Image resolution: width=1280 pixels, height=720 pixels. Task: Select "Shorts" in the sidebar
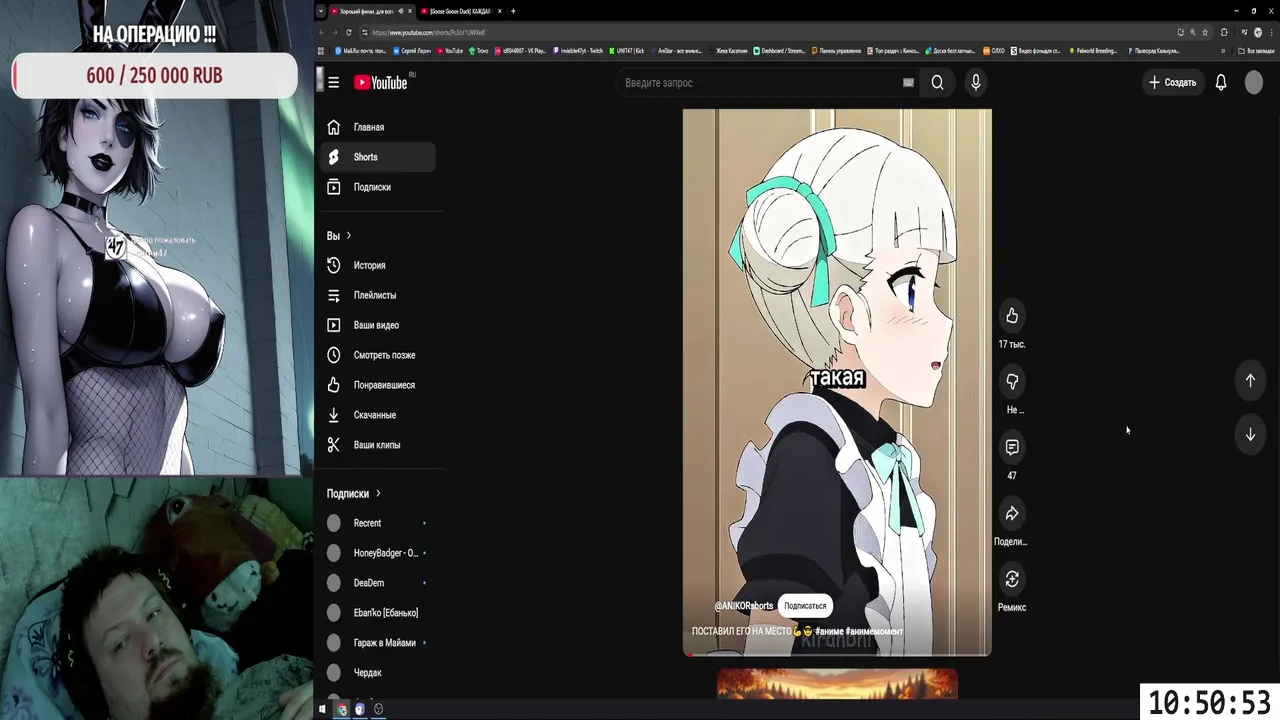(x=378, y=157)
